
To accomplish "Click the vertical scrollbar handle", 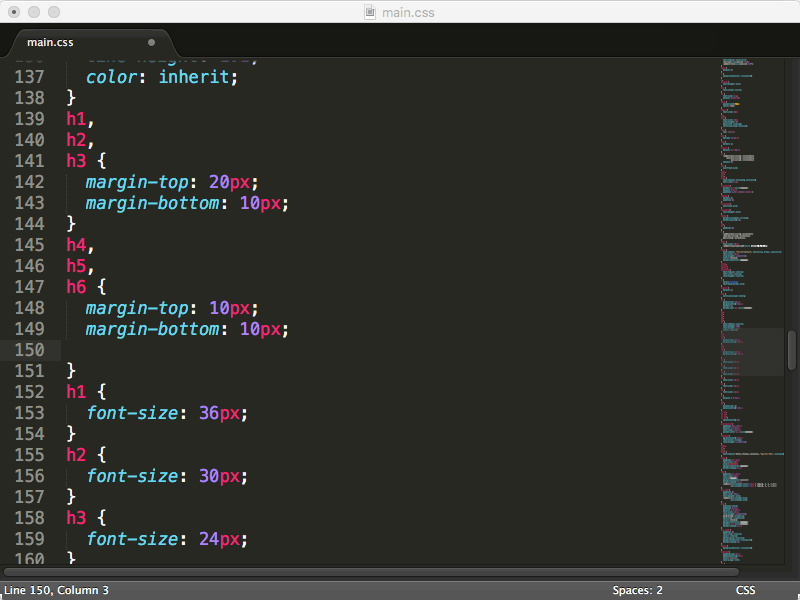I will (792, 350).
